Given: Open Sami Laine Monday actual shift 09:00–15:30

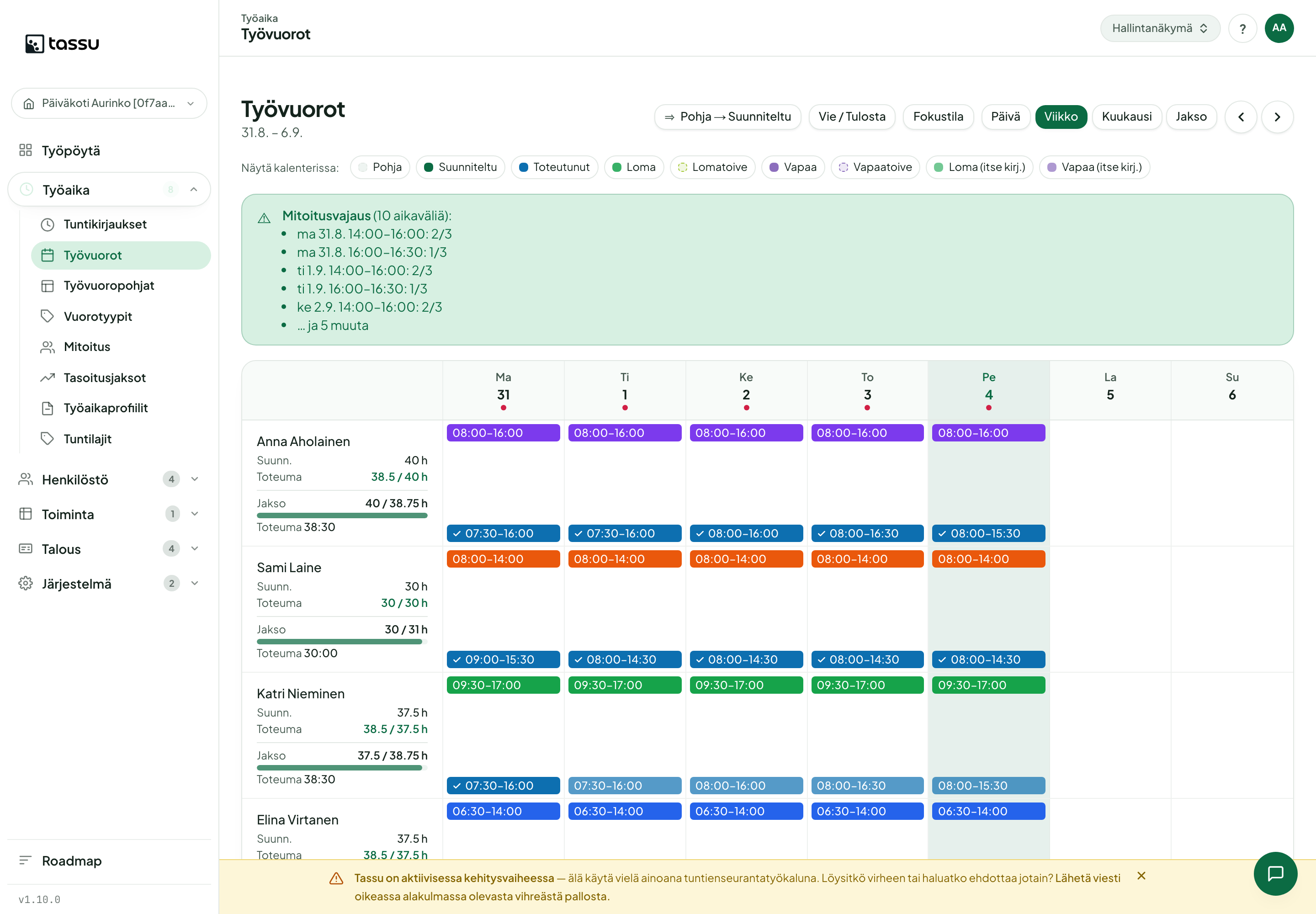Looking at the screenshot, I should pyautogui.click(x=503, y=660).
